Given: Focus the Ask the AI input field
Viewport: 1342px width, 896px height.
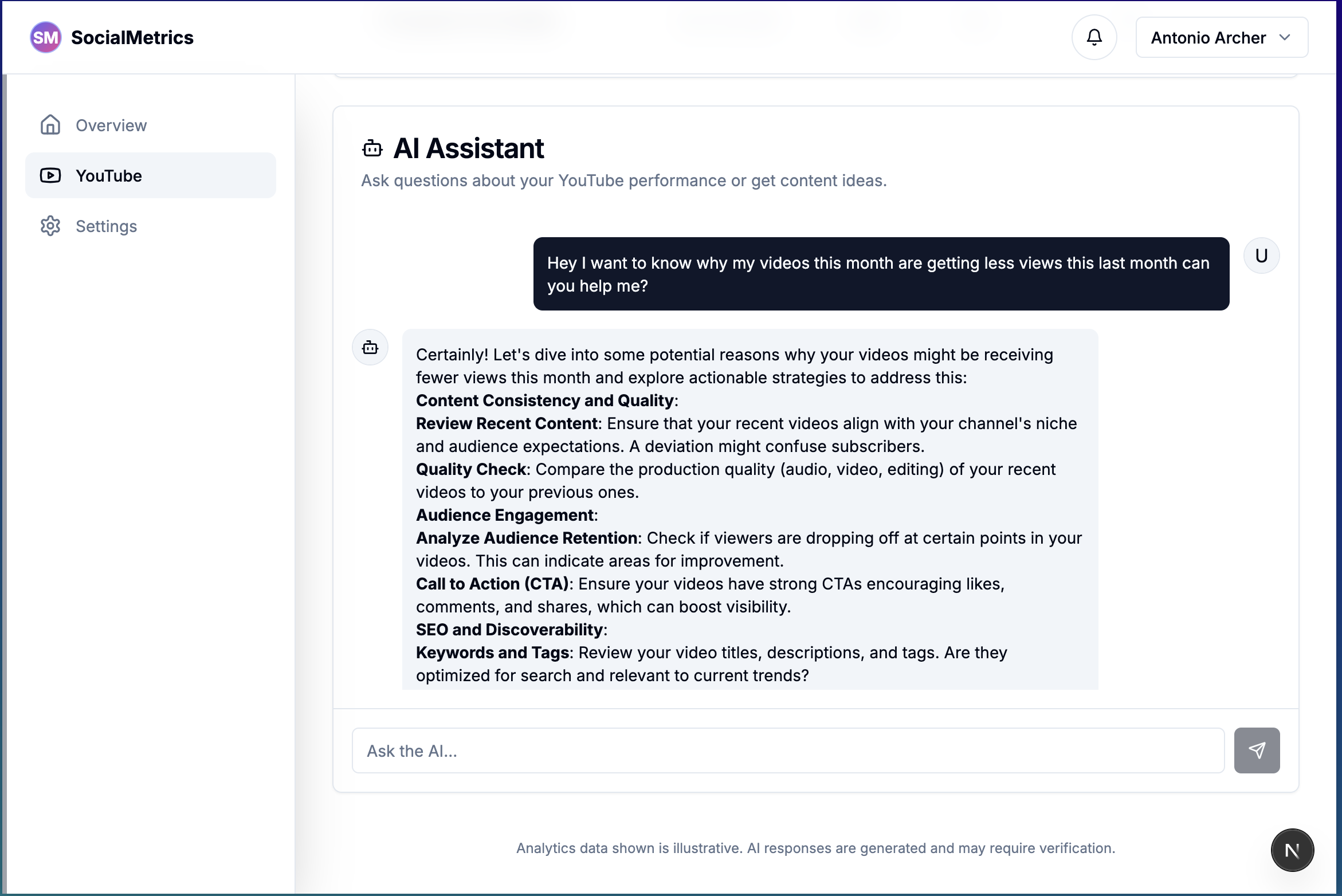Looking at the screenshot, I should point(788,750).
